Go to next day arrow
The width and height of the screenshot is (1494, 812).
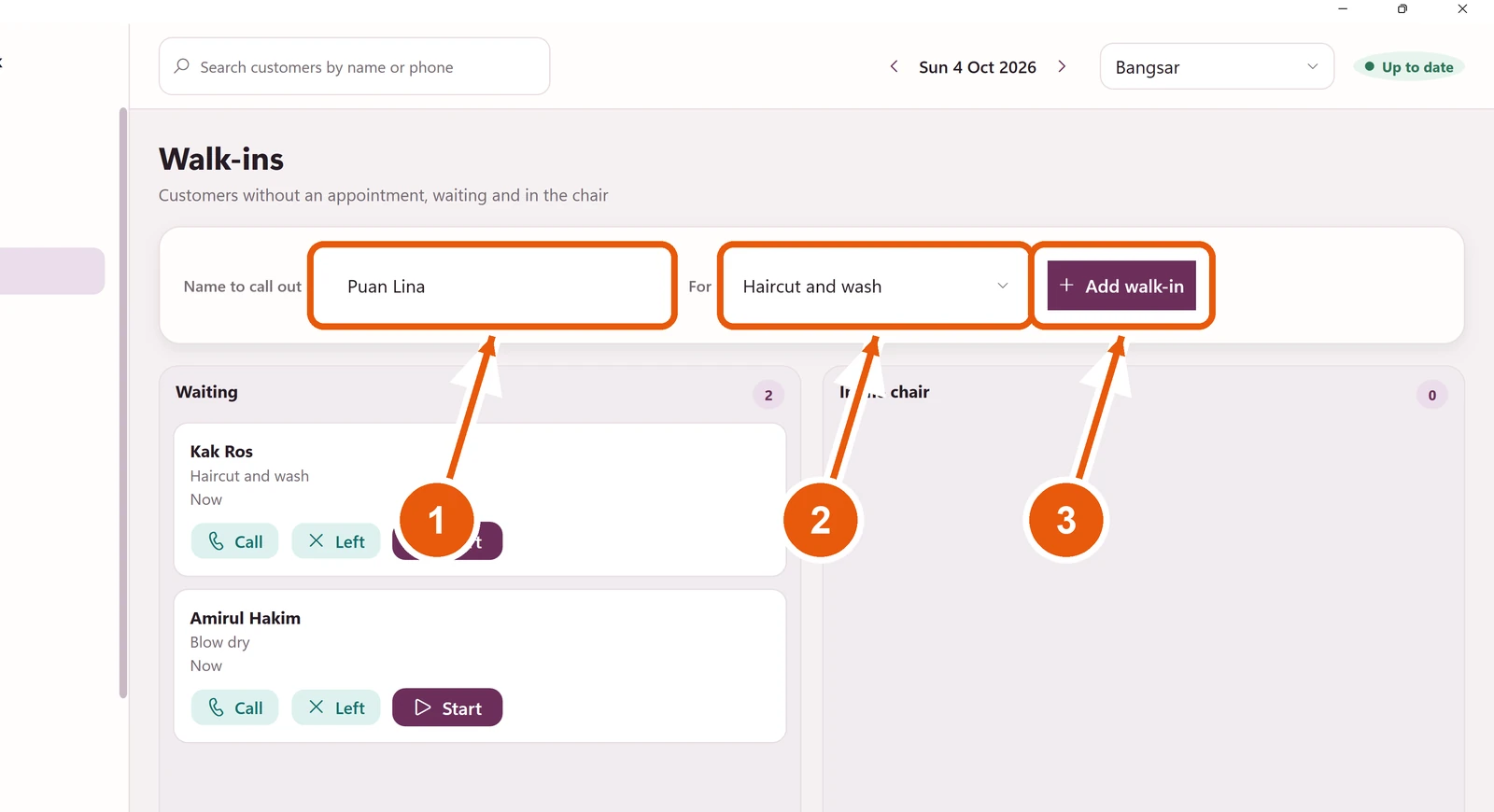[1062, 66]
